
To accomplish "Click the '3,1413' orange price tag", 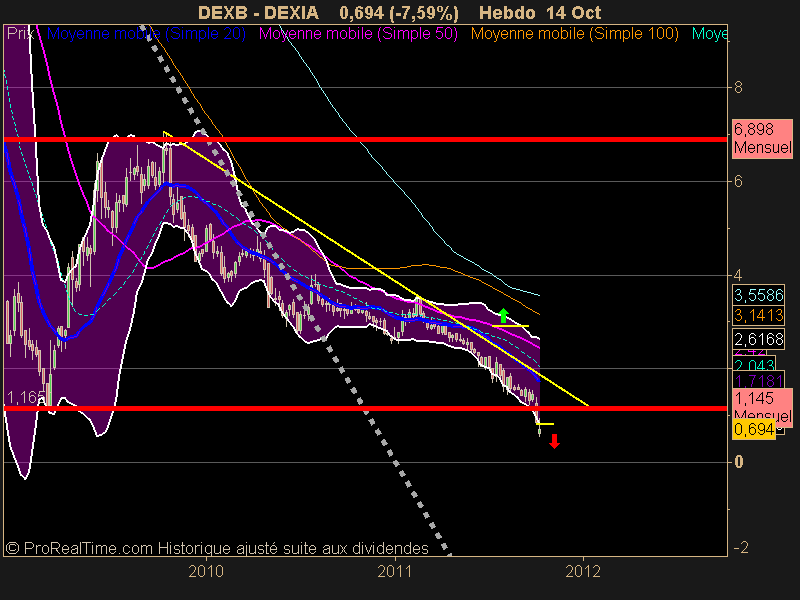I will pos(758,315).
